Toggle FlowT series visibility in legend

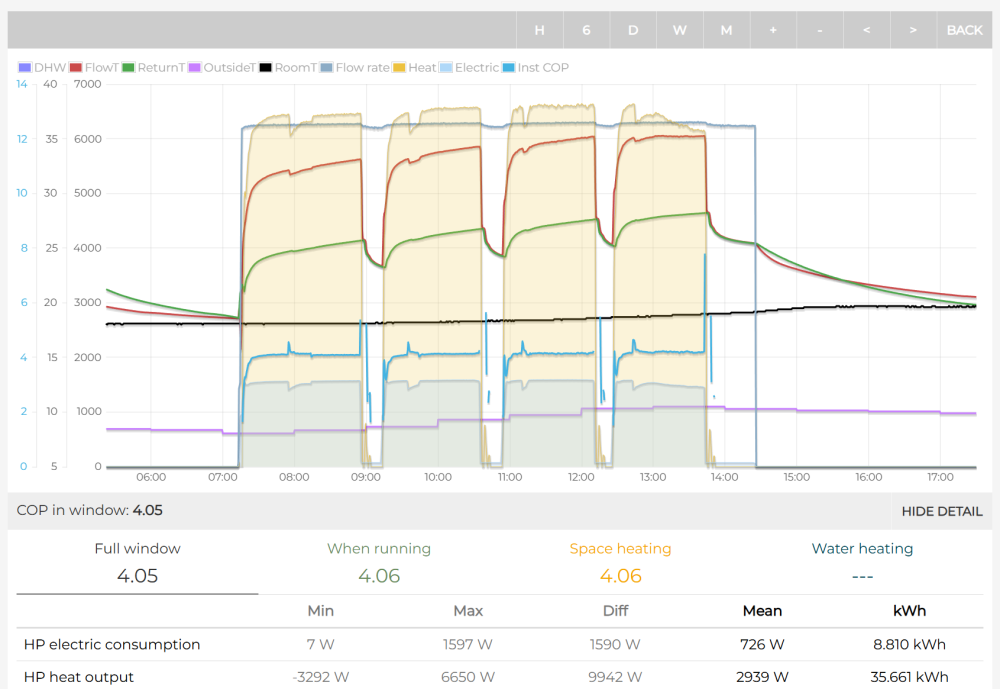click(x=93, y=68)
